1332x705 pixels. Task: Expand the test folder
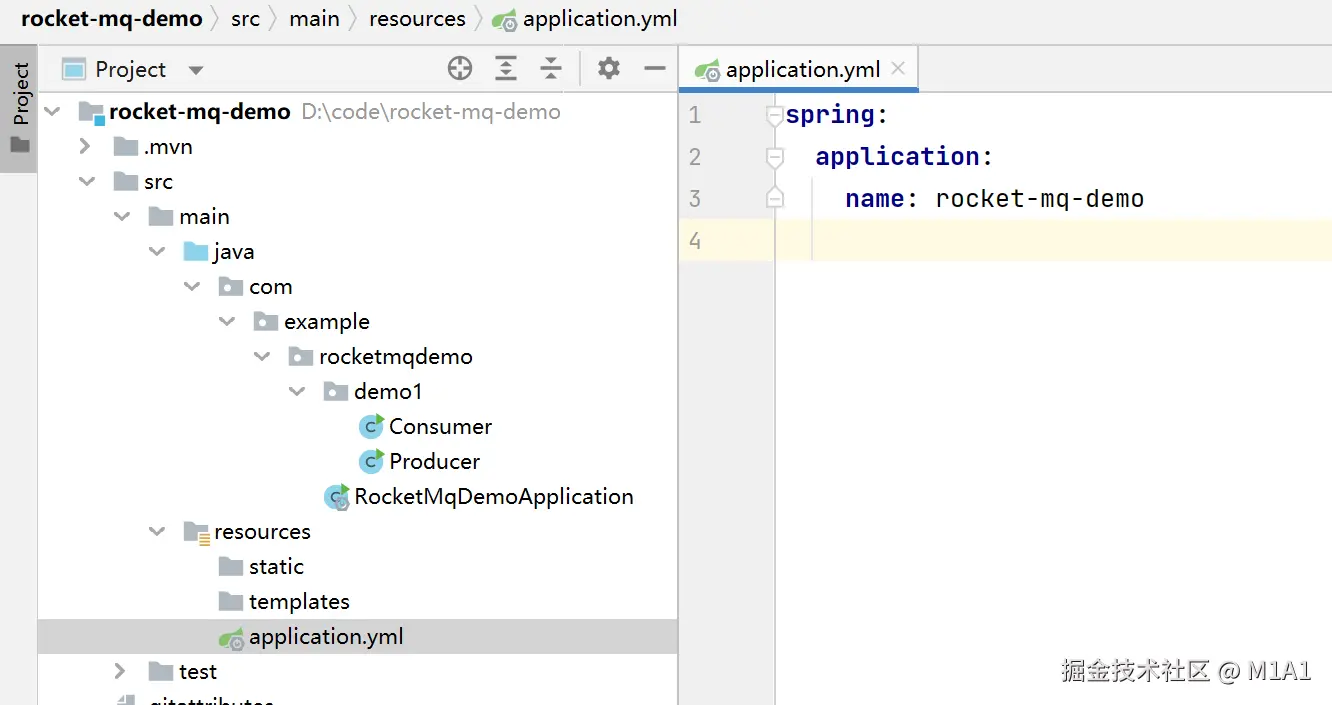click(120, 671)
